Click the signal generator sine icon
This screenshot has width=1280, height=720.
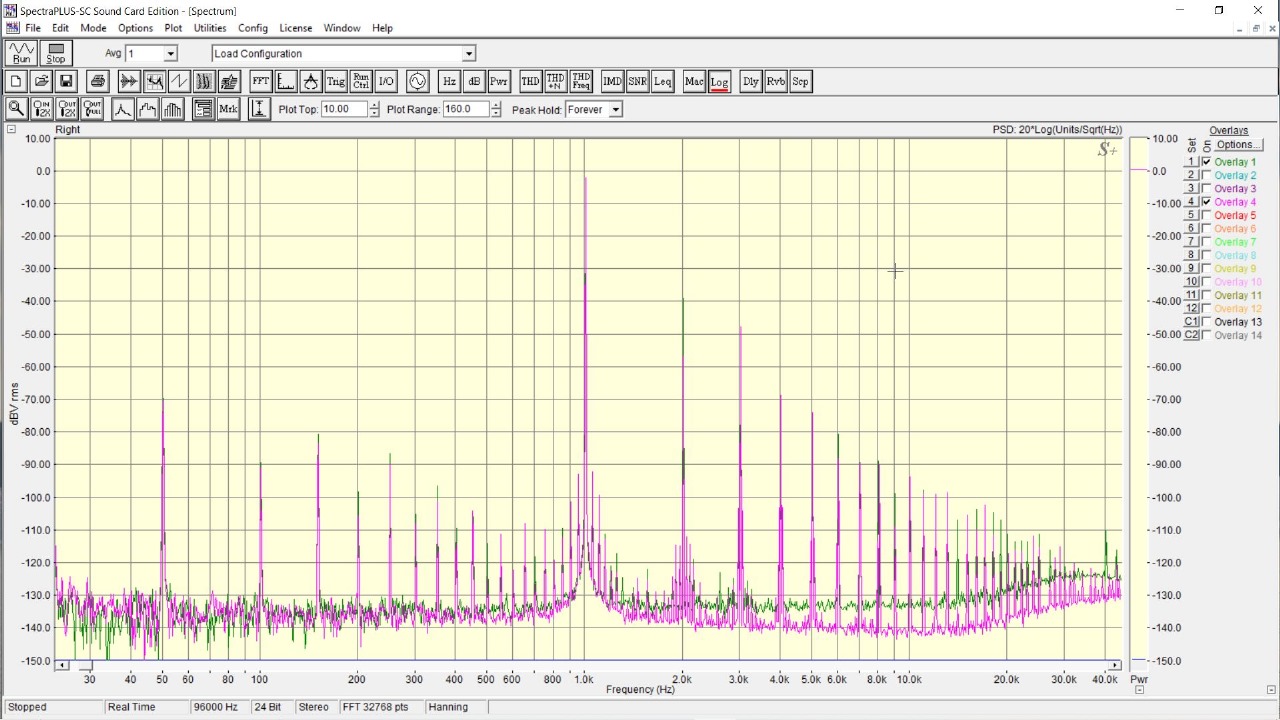(417, 82)
